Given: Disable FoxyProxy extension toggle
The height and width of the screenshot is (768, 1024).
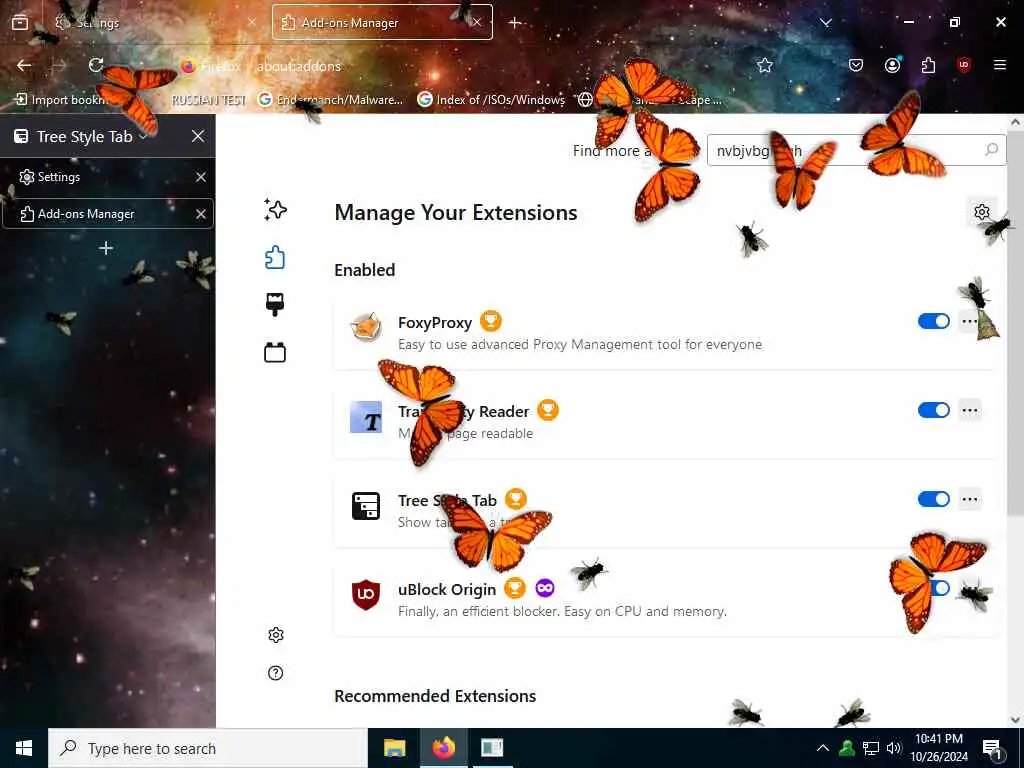Looking at the screenshot, I should pyautogui.click(x=934, y=321).
